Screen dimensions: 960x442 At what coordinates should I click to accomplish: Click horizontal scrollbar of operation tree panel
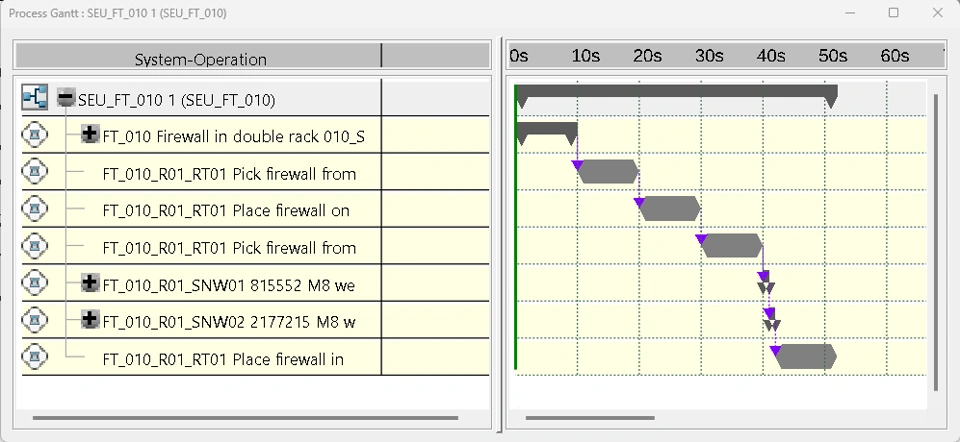[x=246, y=418]
